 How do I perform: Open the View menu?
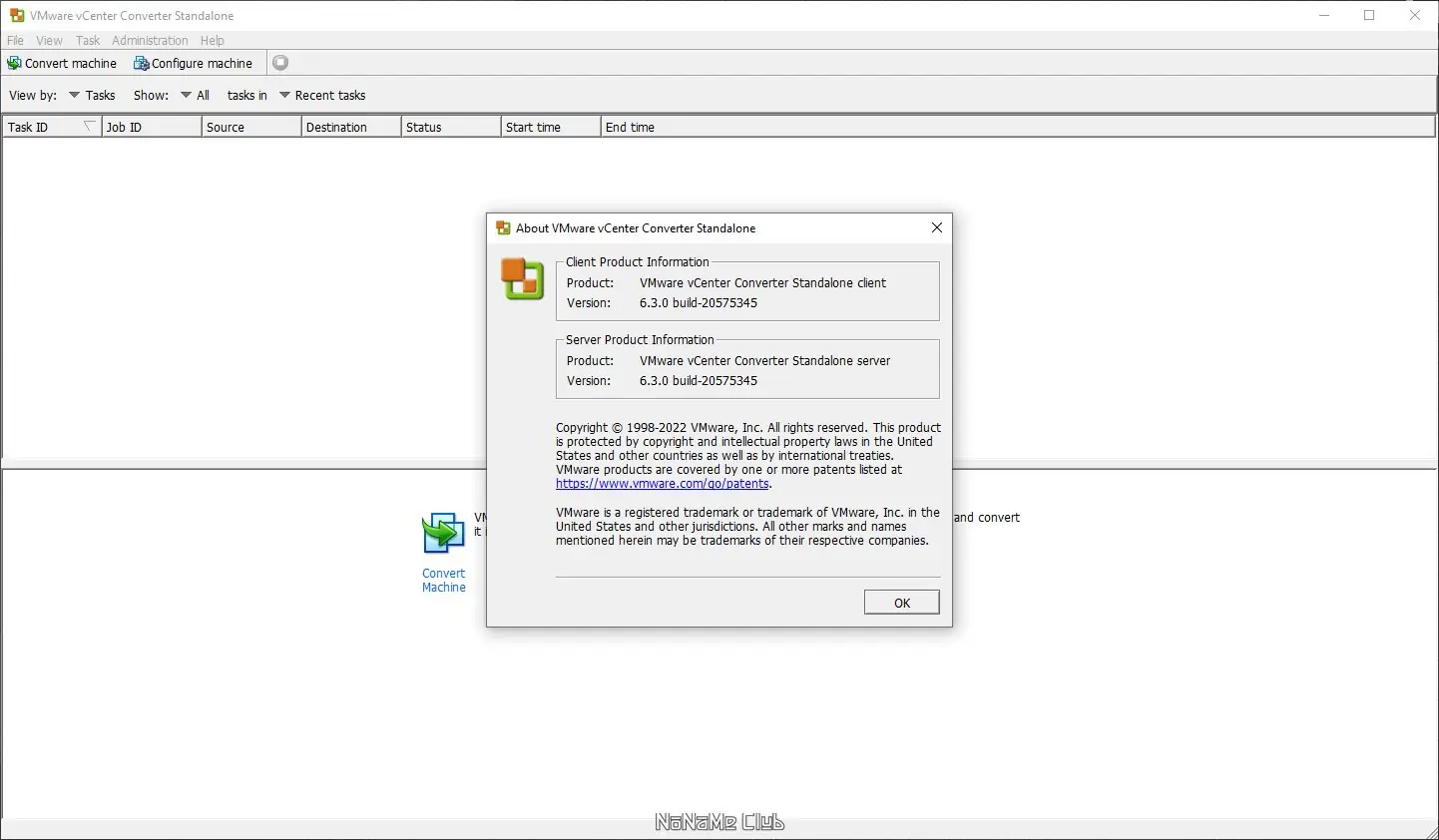pos(49,40)
